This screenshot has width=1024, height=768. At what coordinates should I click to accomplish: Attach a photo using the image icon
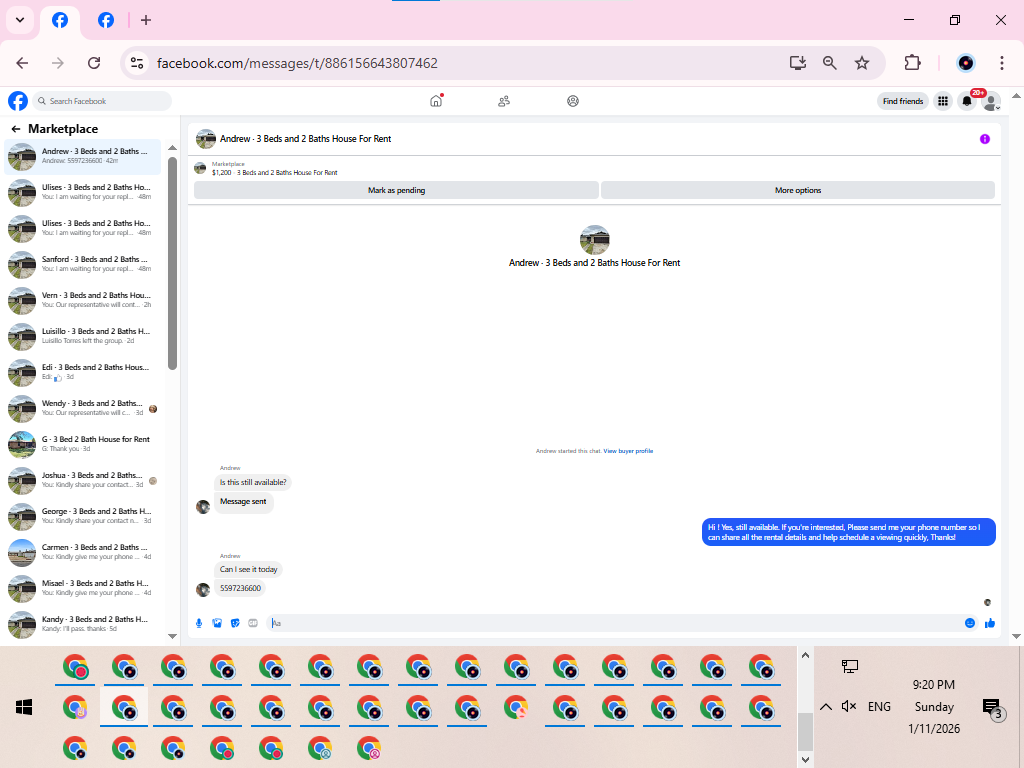click(217, 623)
